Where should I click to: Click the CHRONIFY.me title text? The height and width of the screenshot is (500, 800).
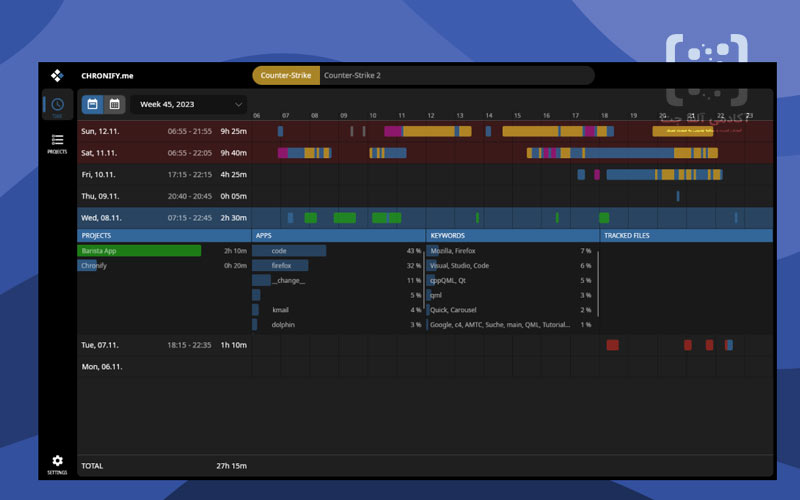107,76
